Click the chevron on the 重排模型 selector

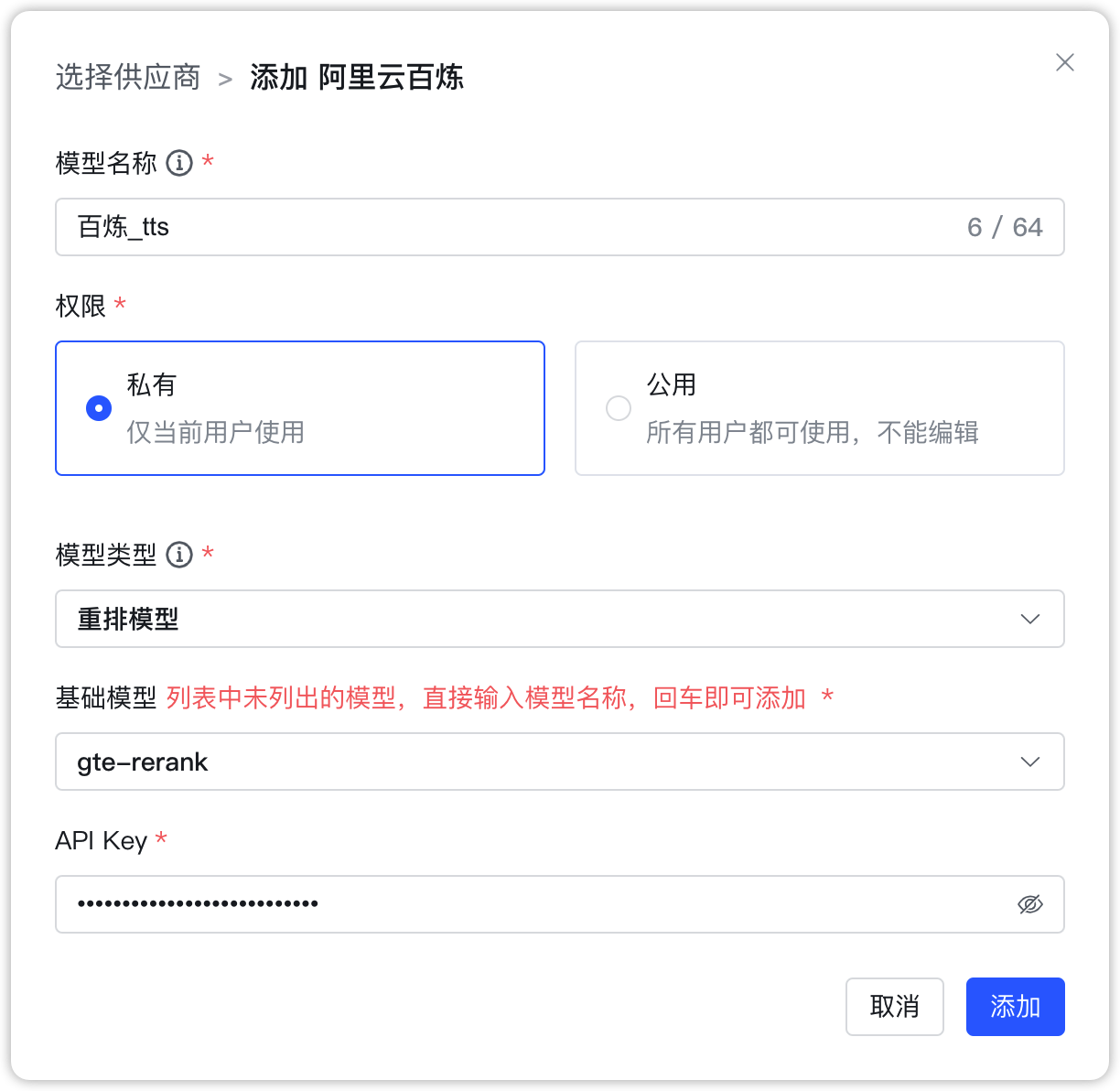[1030, 619]
